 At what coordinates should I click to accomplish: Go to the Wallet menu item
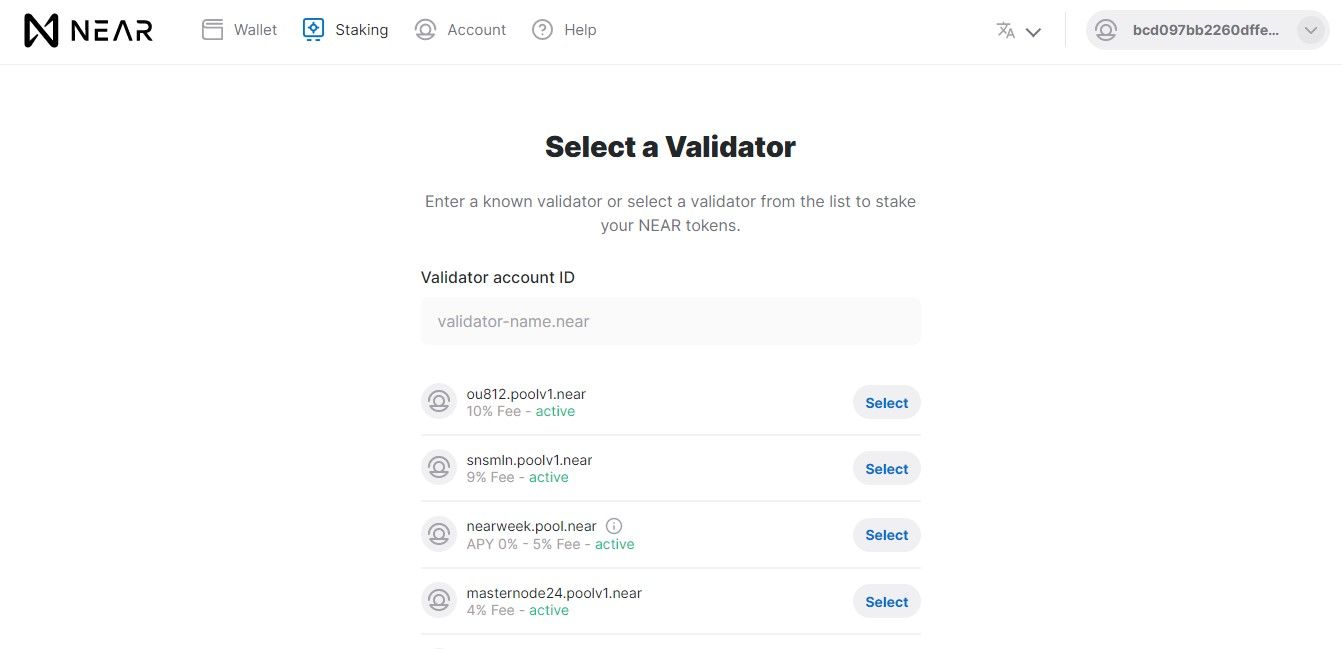pos(240,30)
